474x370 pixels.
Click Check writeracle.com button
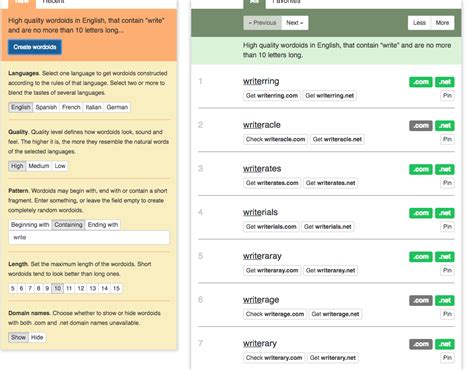pyautogui.click(x=275, y=139)
